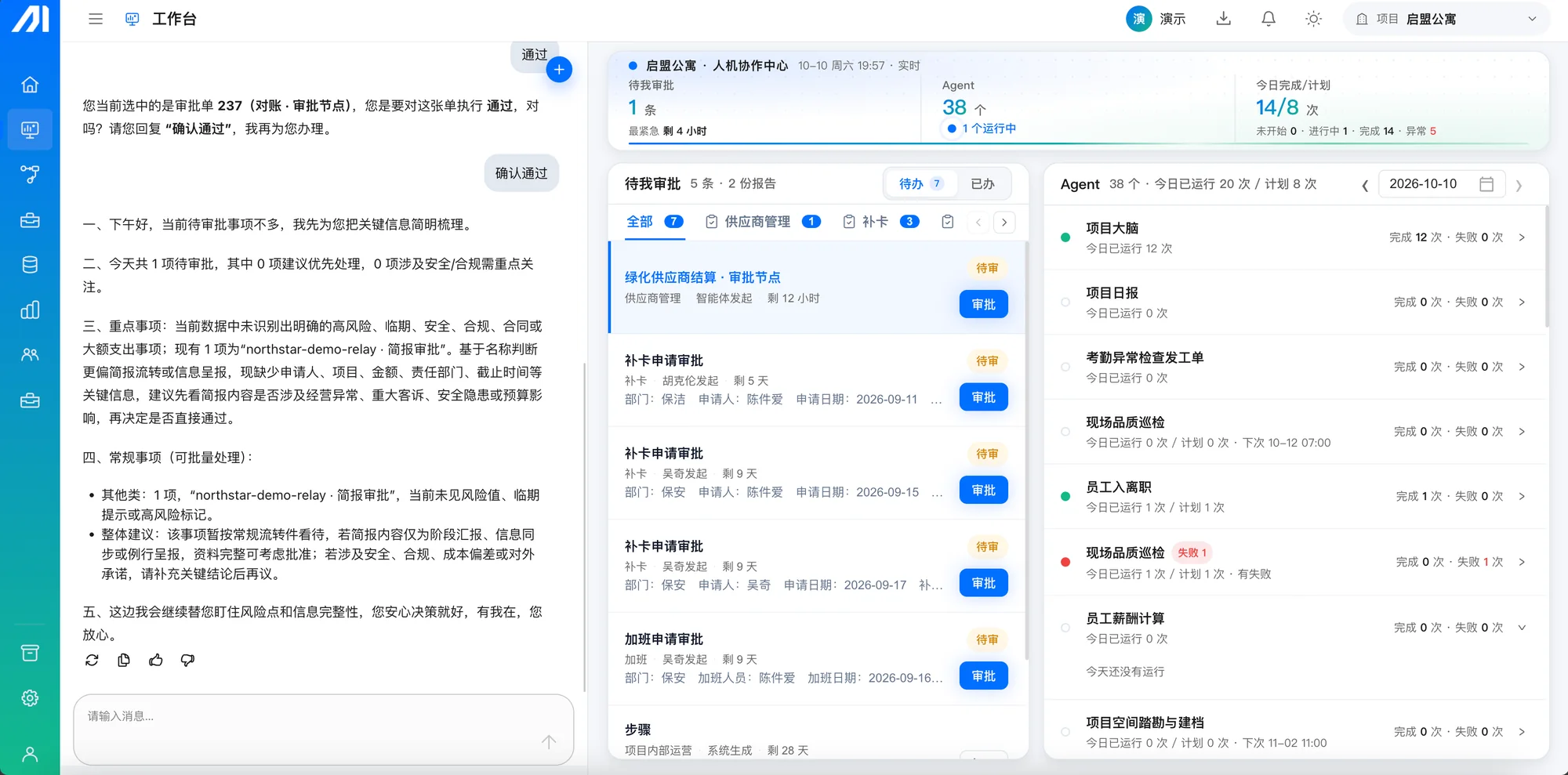
Task: Click the 确认通过 chat bubble
Action: [x=521, y=173]
